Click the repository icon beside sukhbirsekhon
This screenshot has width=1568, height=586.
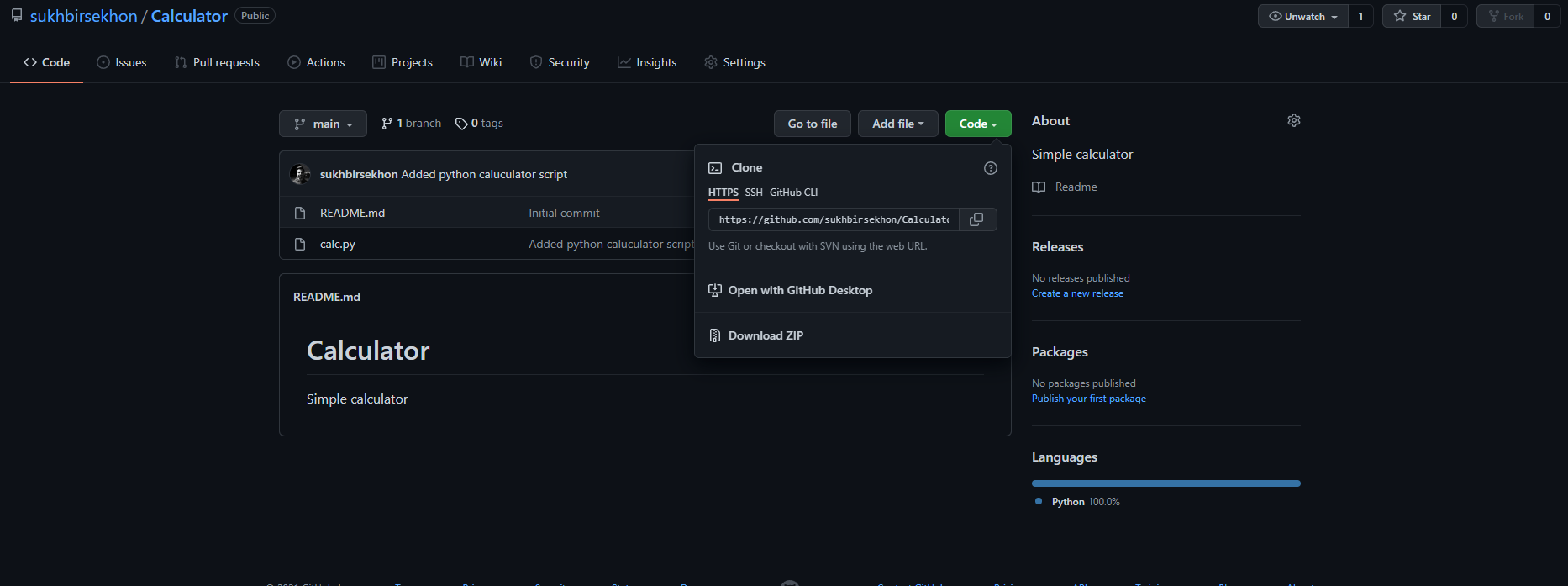[17, 15]
